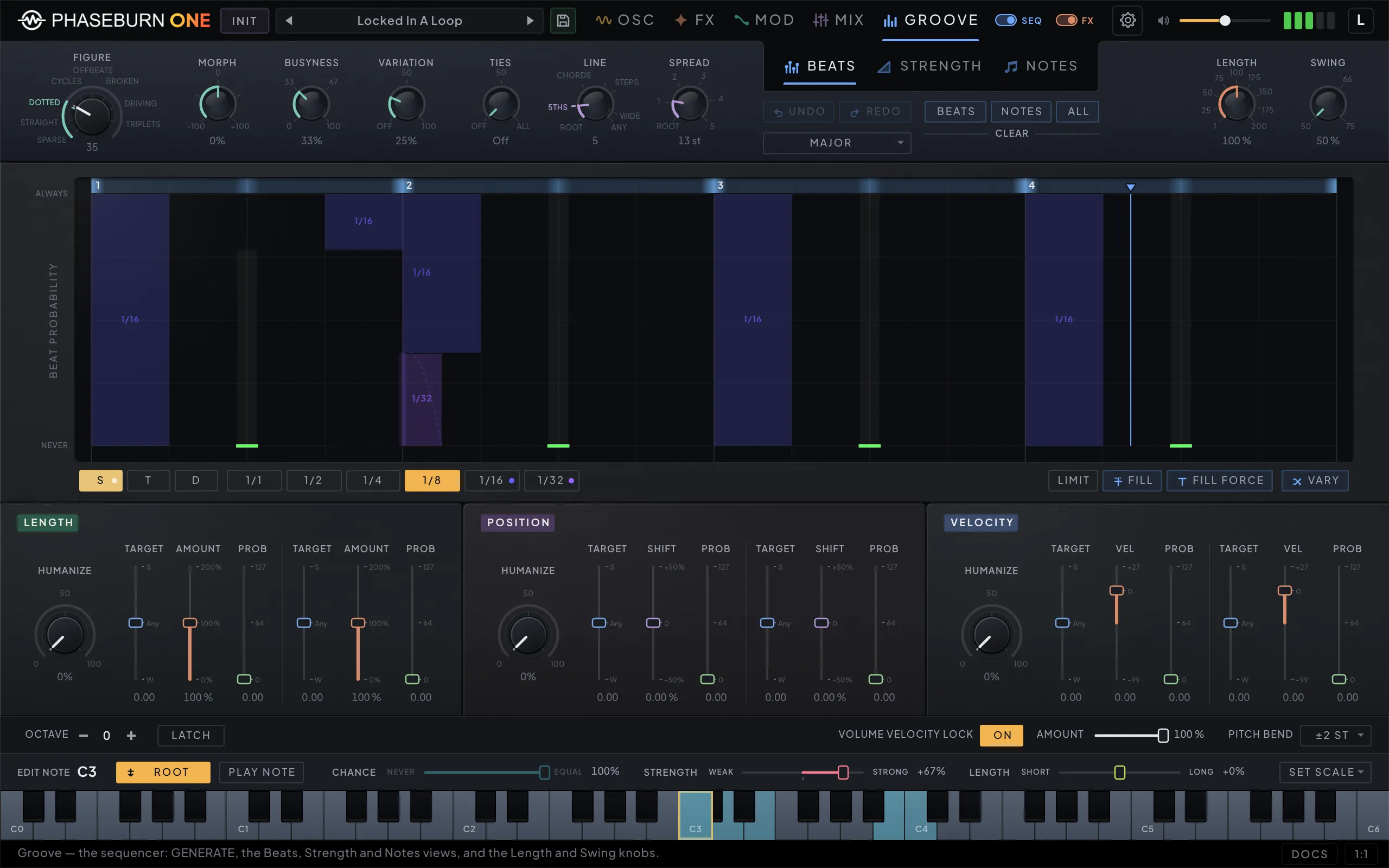Go to the previous preset arrow

289,21
